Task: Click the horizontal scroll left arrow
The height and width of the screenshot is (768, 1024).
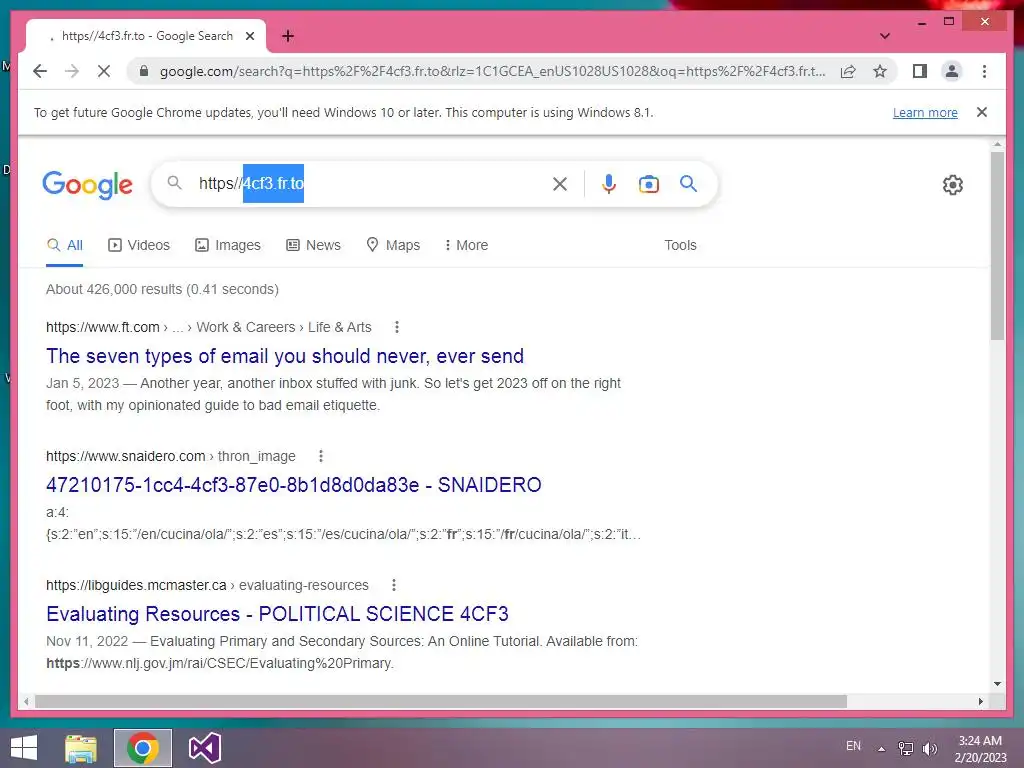Action: tap(25, 701)
